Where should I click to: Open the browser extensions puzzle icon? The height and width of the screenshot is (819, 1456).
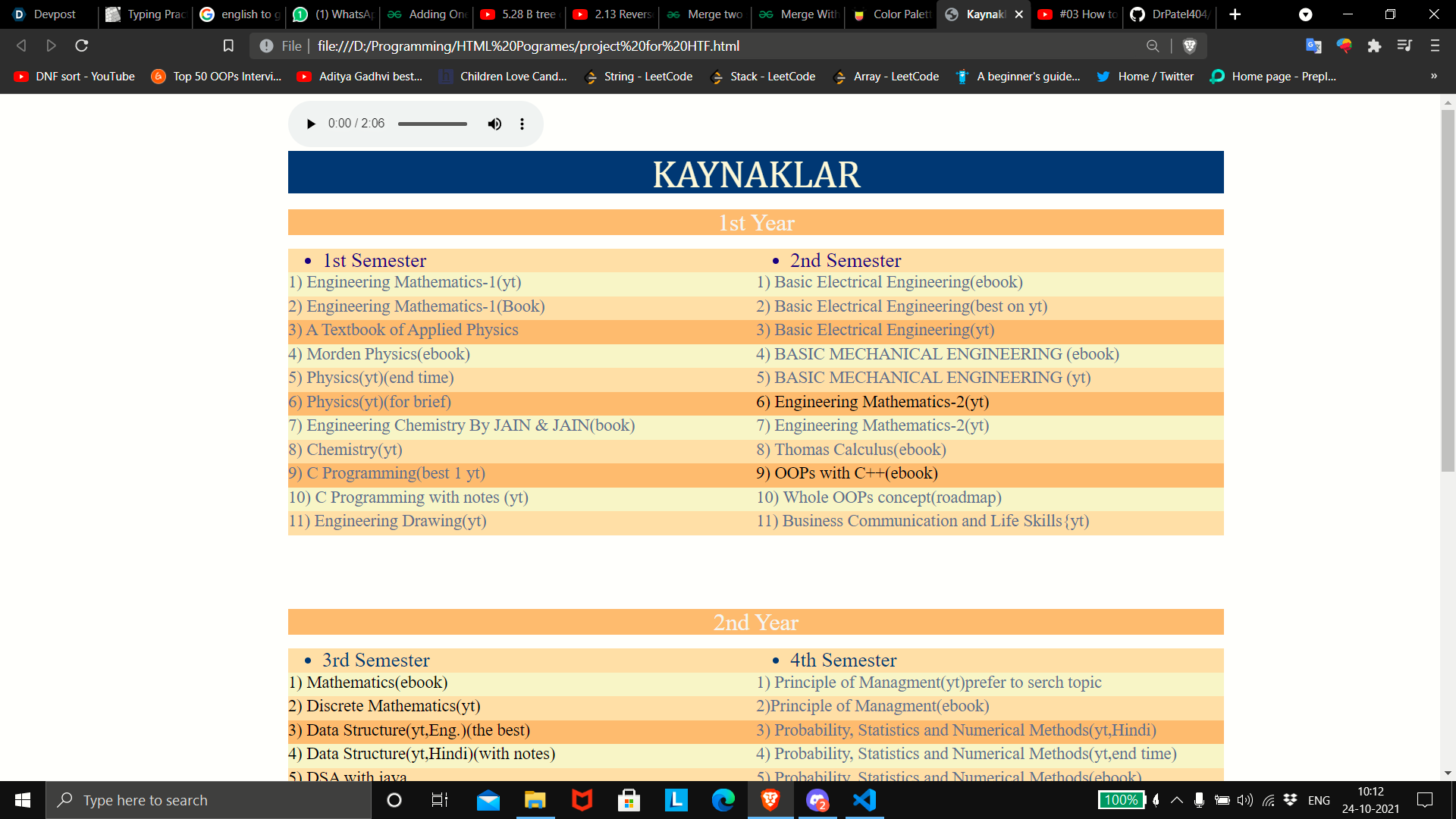[1374, 45]
